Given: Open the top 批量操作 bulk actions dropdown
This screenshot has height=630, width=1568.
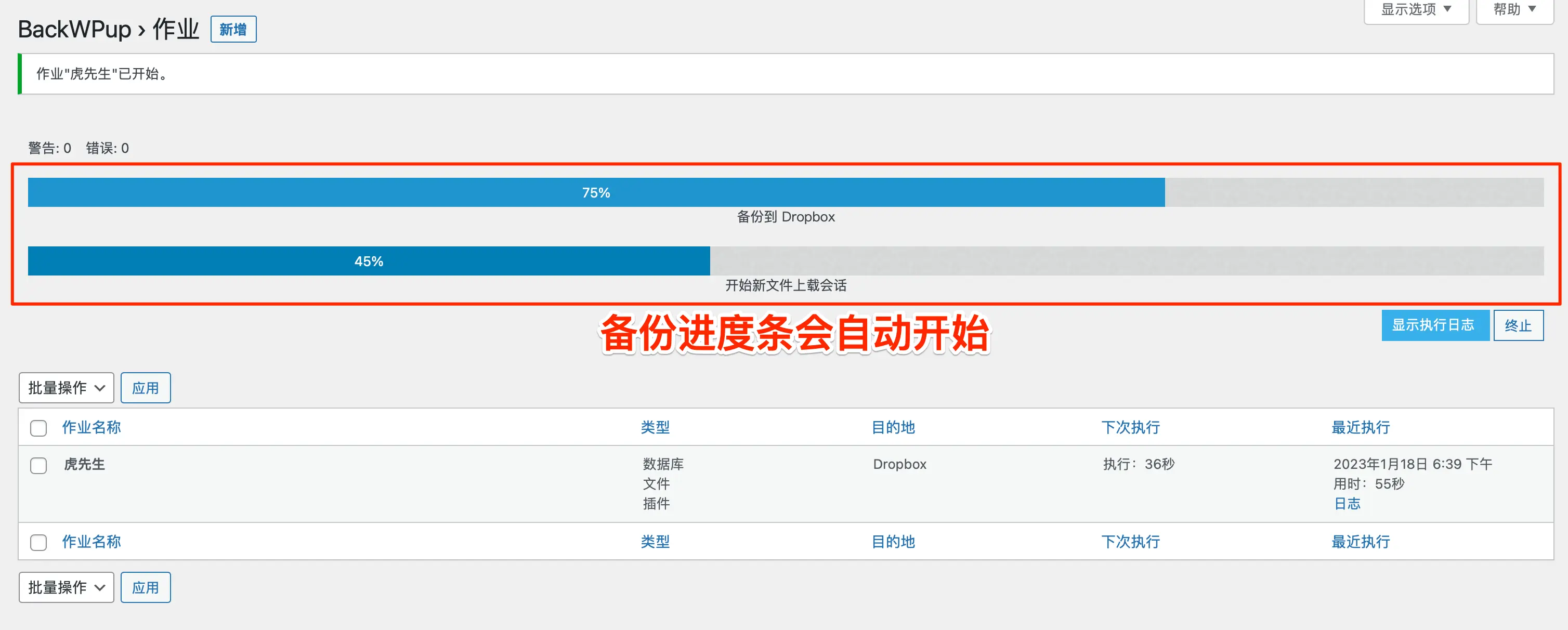Looking at the screenshot, I should pos(67,388).
